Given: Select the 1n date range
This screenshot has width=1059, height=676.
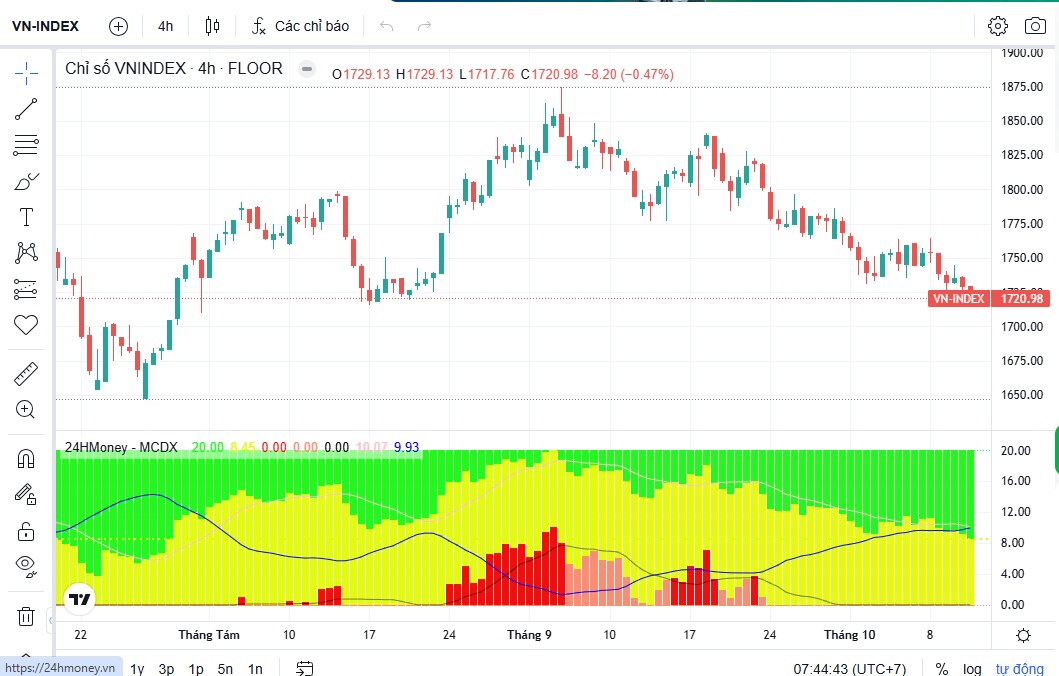Looking at the screenshot, I should [x=255, y=669].
